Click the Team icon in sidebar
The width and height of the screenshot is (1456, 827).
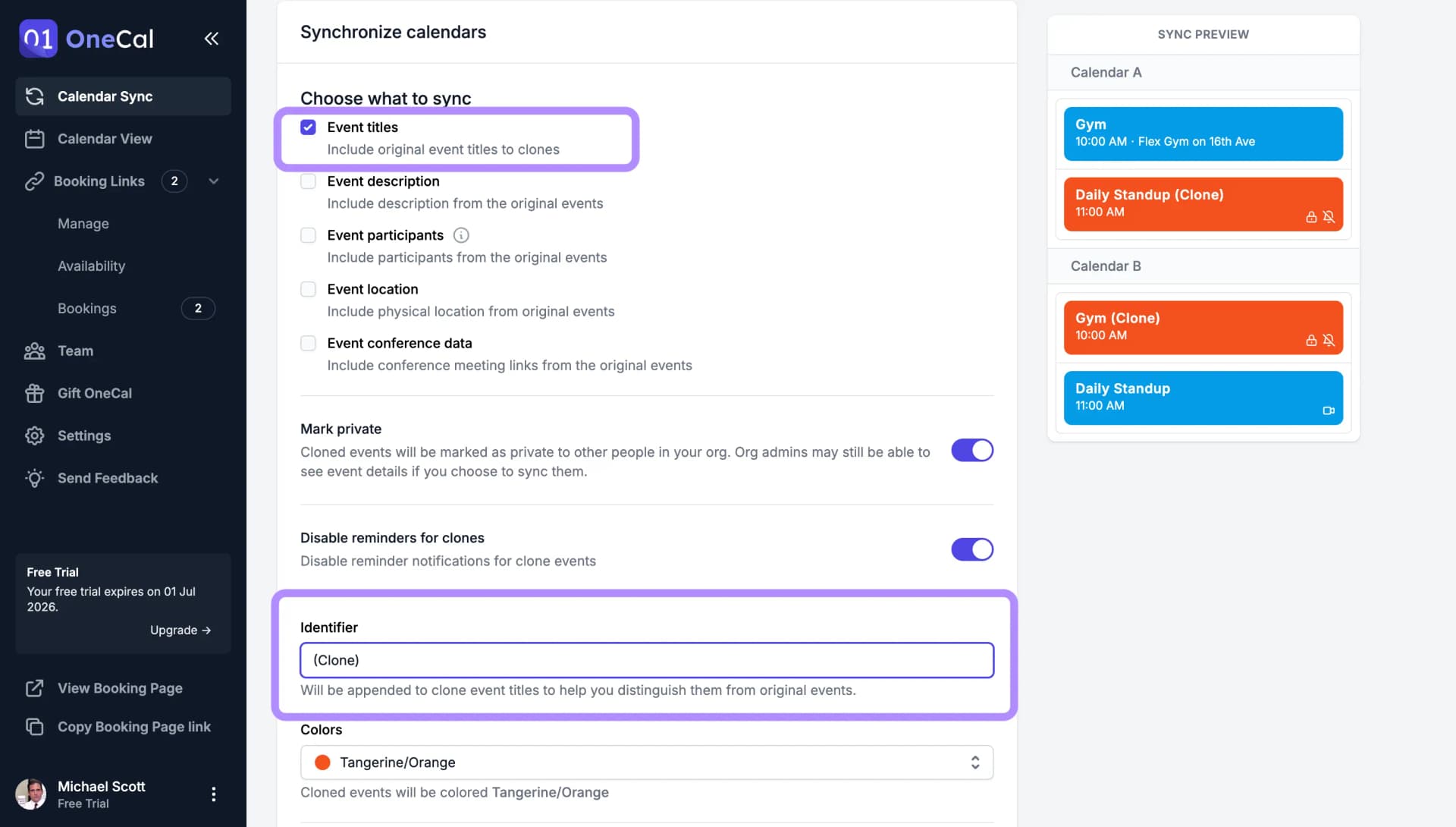pos(34,352)
